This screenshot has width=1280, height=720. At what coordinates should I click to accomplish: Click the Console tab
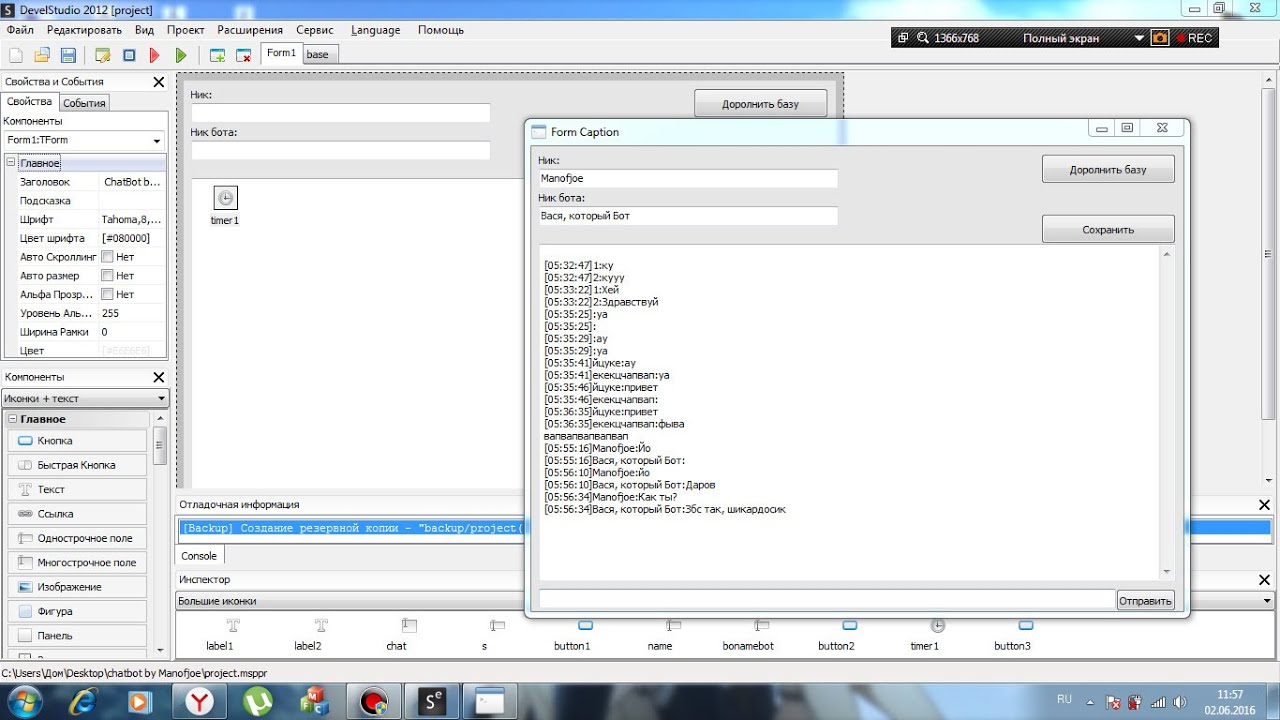(199, 556)
